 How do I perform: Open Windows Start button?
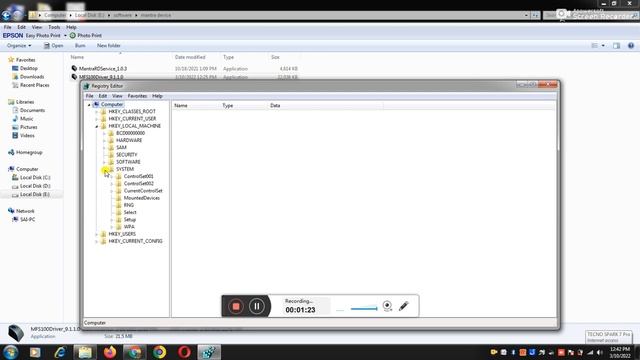click(x=10, y=352)
